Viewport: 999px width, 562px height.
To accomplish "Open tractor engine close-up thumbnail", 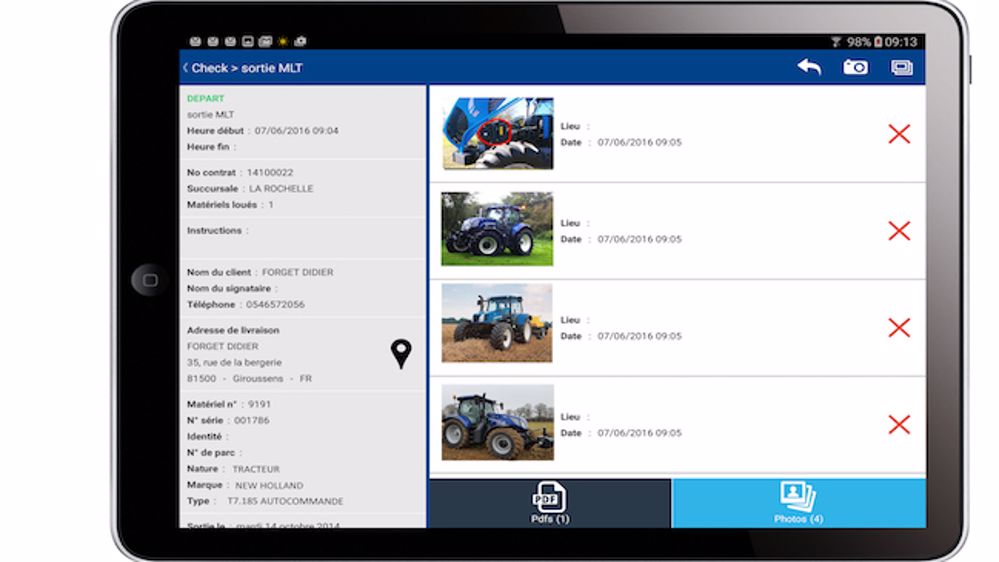I will [498, 133].
